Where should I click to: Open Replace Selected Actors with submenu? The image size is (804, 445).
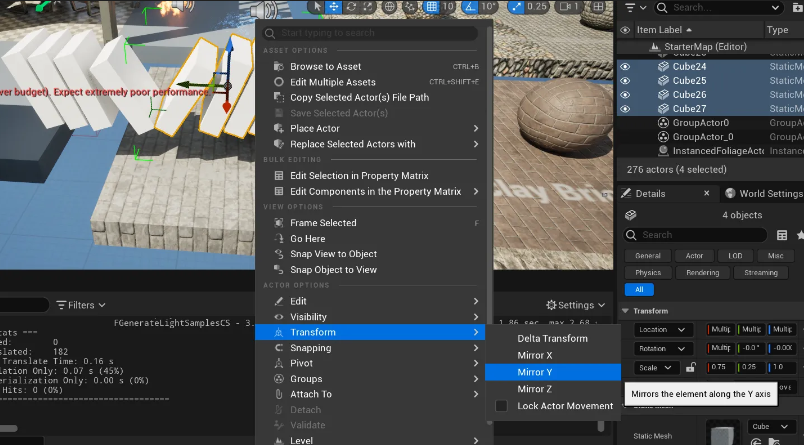tap(370, 144)
